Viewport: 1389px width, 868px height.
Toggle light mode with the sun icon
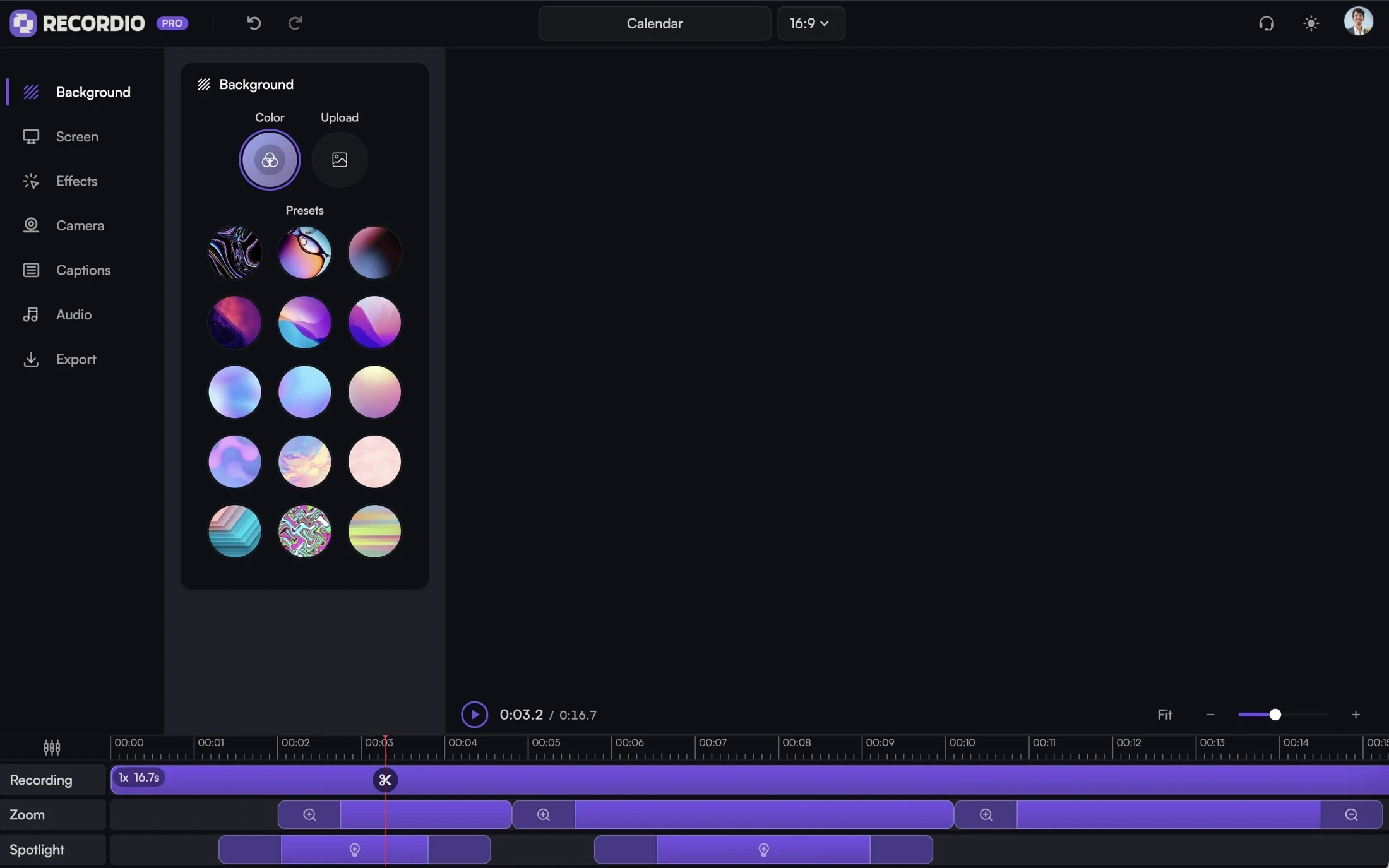tap(1311, 23)
